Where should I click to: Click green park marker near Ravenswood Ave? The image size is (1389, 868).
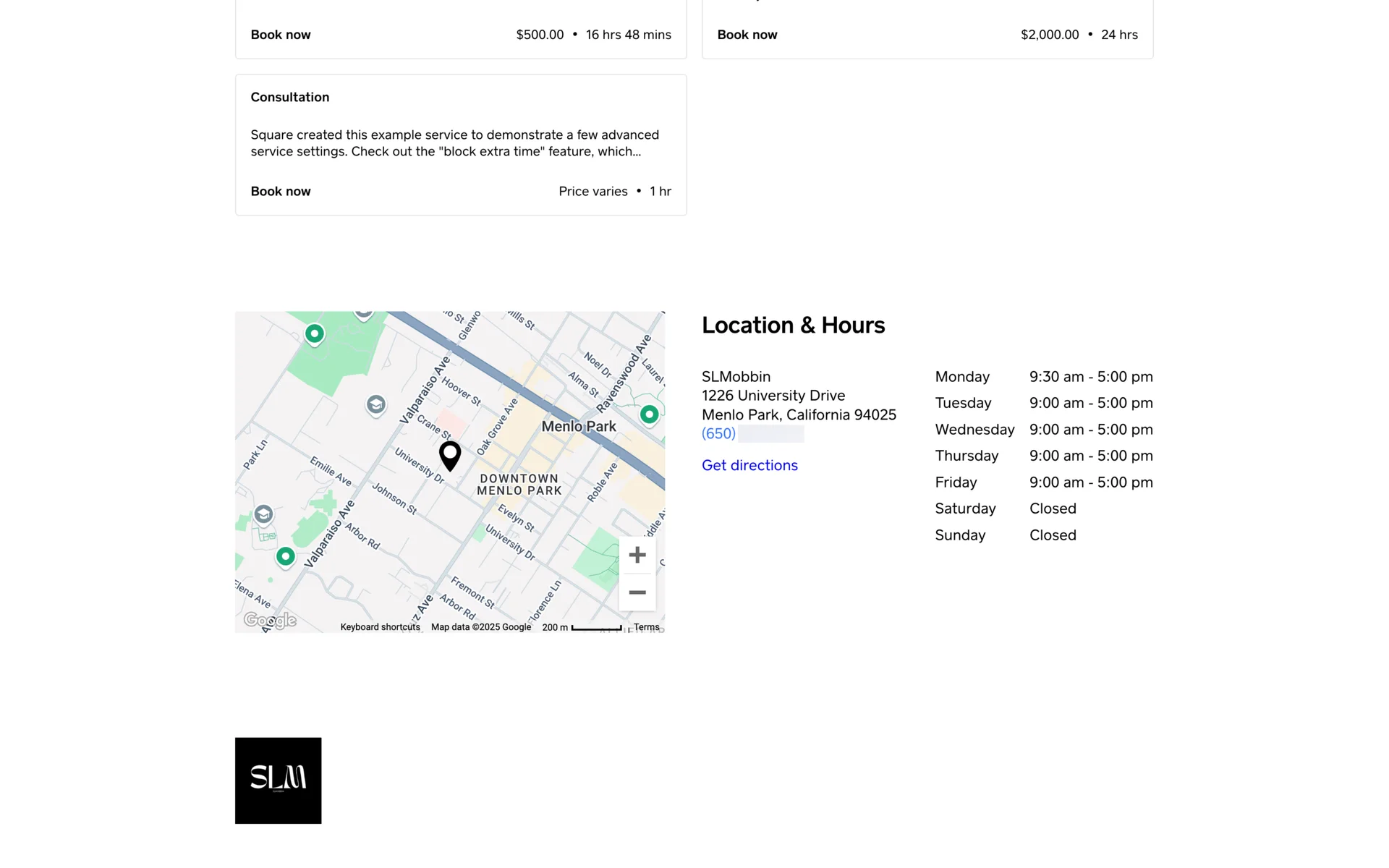(x=649, y=414)
